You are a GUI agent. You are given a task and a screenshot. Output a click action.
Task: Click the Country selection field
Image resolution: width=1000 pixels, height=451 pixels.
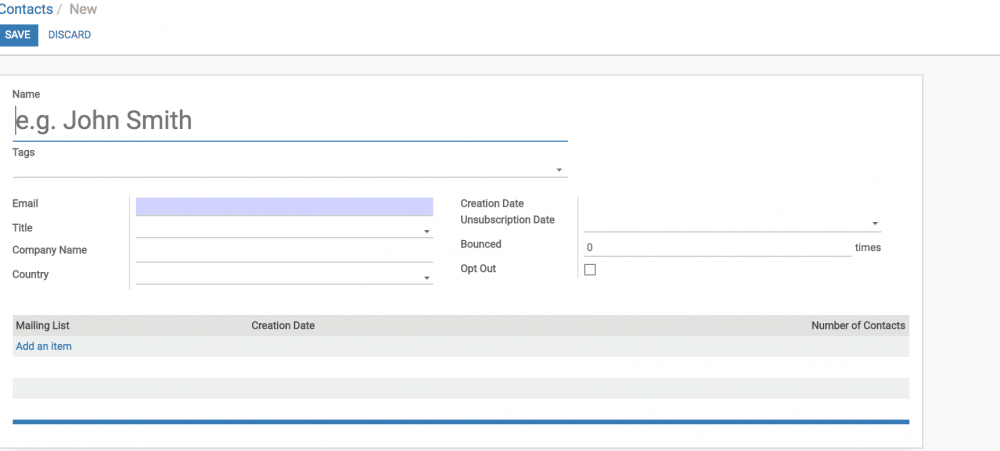click(x=284, y=276)
